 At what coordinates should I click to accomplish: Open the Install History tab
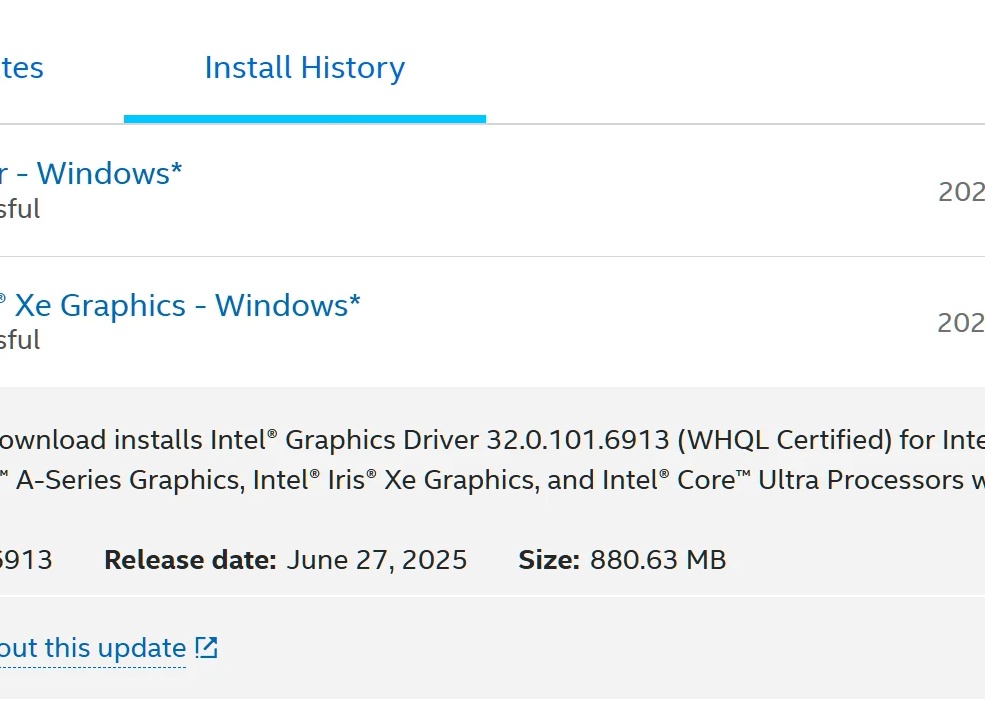click(x=305, y=68)
